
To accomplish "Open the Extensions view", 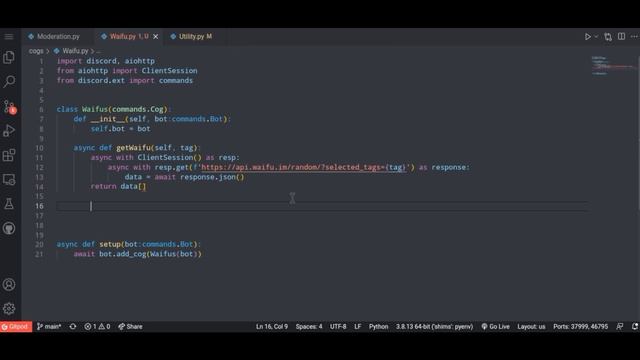I will tap(9, 155).
